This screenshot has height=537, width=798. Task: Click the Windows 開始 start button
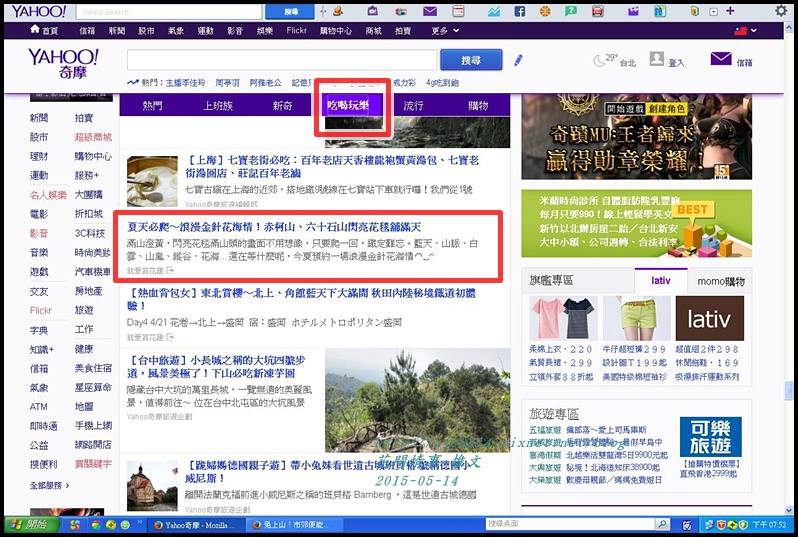click(x=31, y=524)
